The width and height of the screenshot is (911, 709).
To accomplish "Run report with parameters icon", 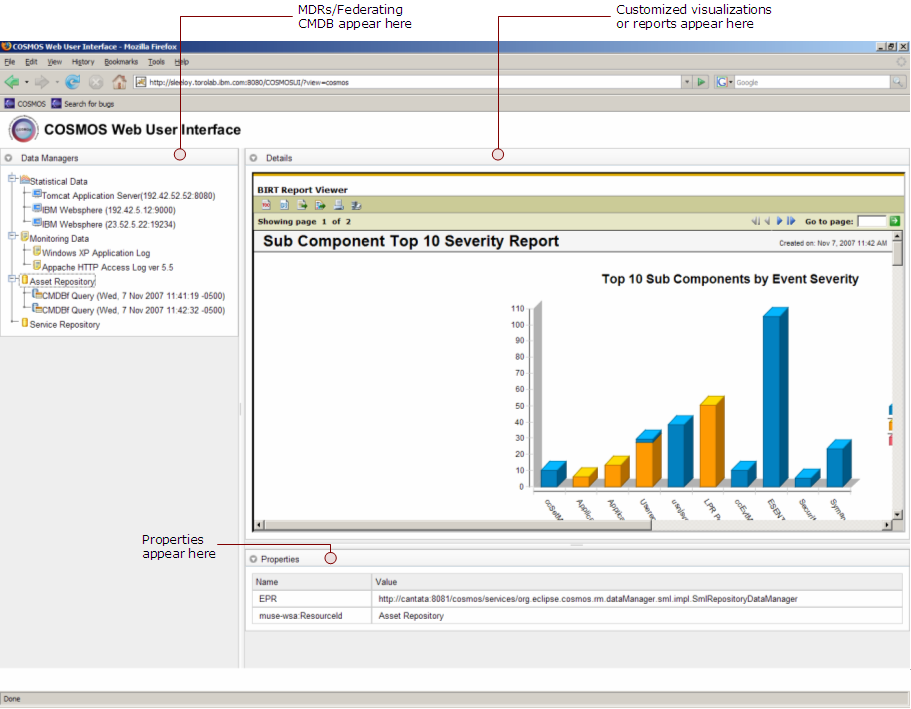I will (x=284, y=205).
